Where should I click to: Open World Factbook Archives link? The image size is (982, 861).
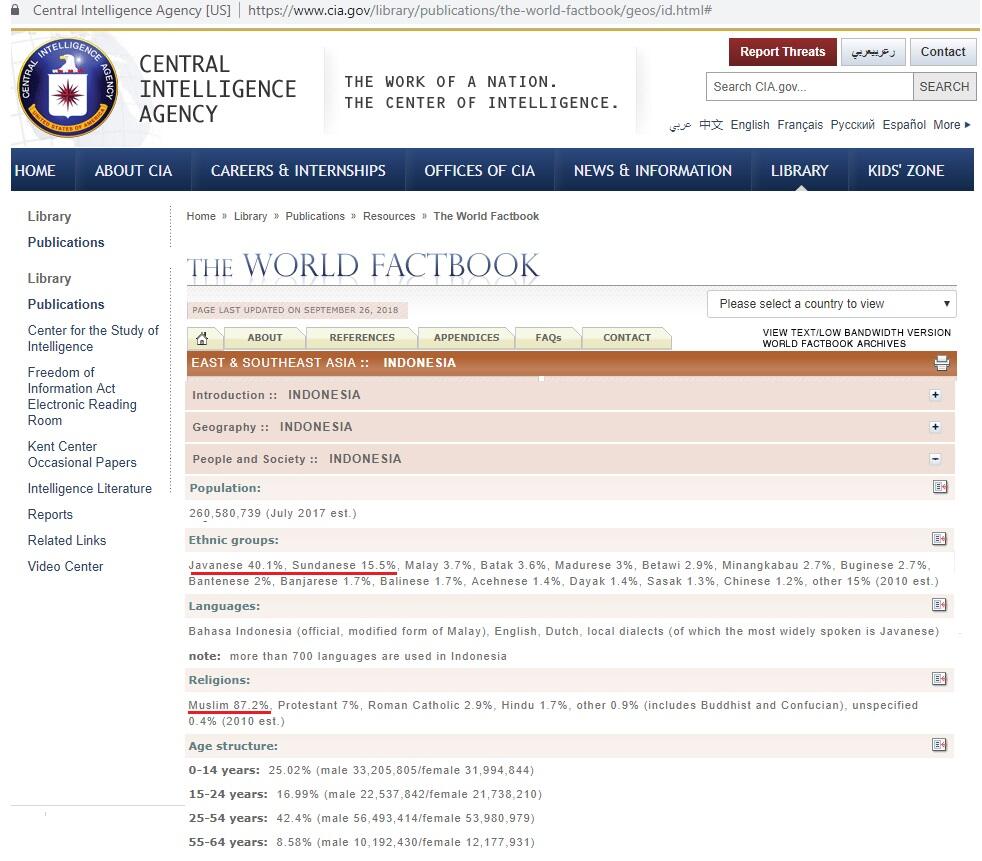point(834,344)
